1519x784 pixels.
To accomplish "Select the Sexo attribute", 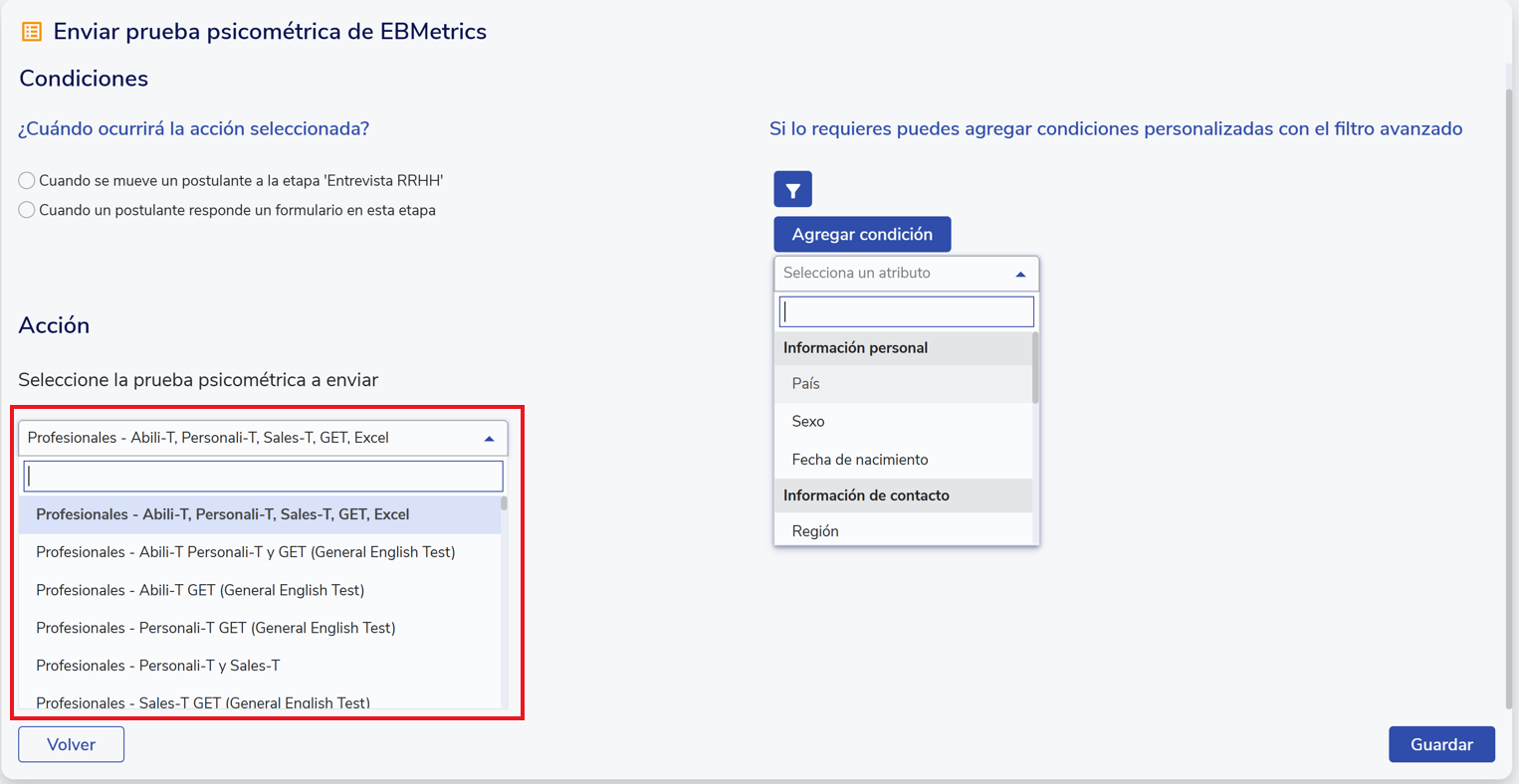I will click(808, 422).
